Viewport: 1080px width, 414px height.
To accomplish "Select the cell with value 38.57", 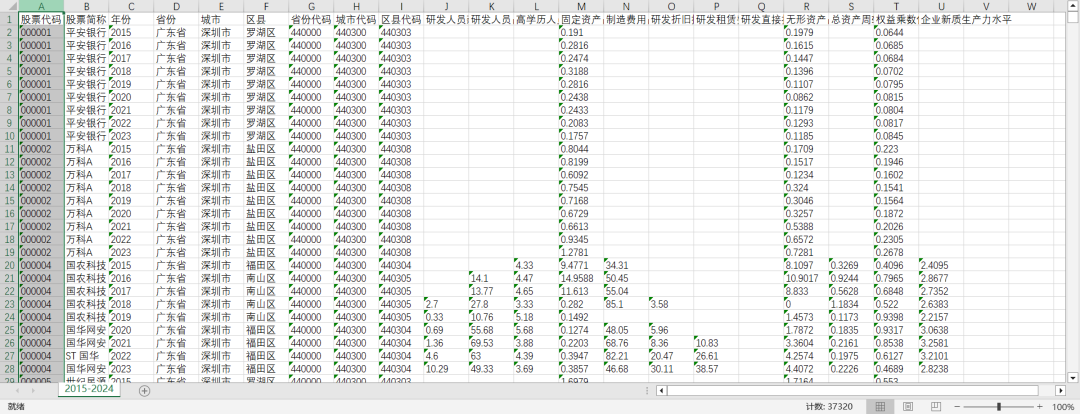I will tap(716, 369).
